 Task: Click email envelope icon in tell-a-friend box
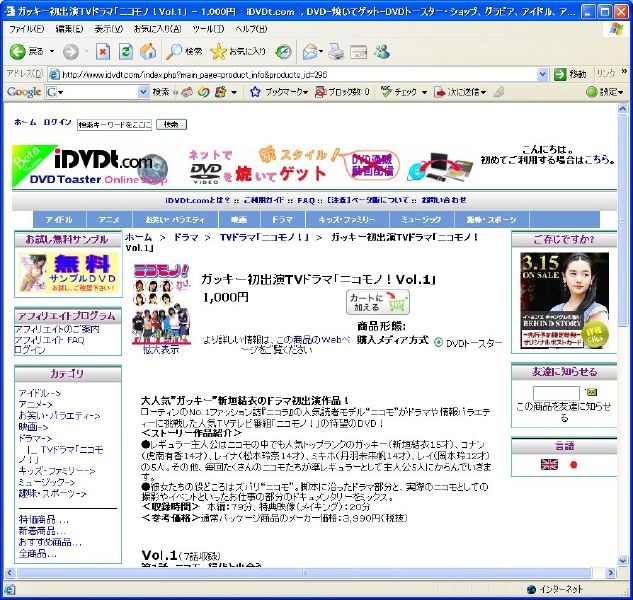coord(591,392)
